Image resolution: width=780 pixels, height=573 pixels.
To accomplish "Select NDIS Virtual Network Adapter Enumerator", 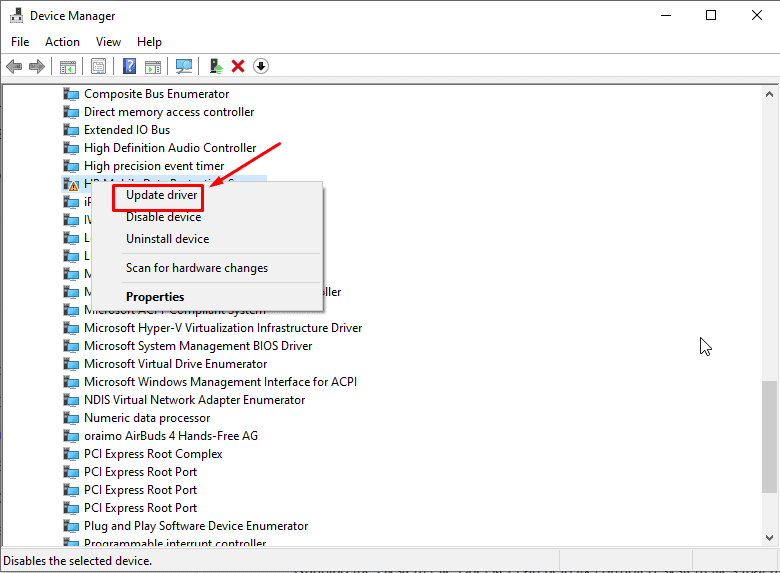I will (x=195, y=400).
